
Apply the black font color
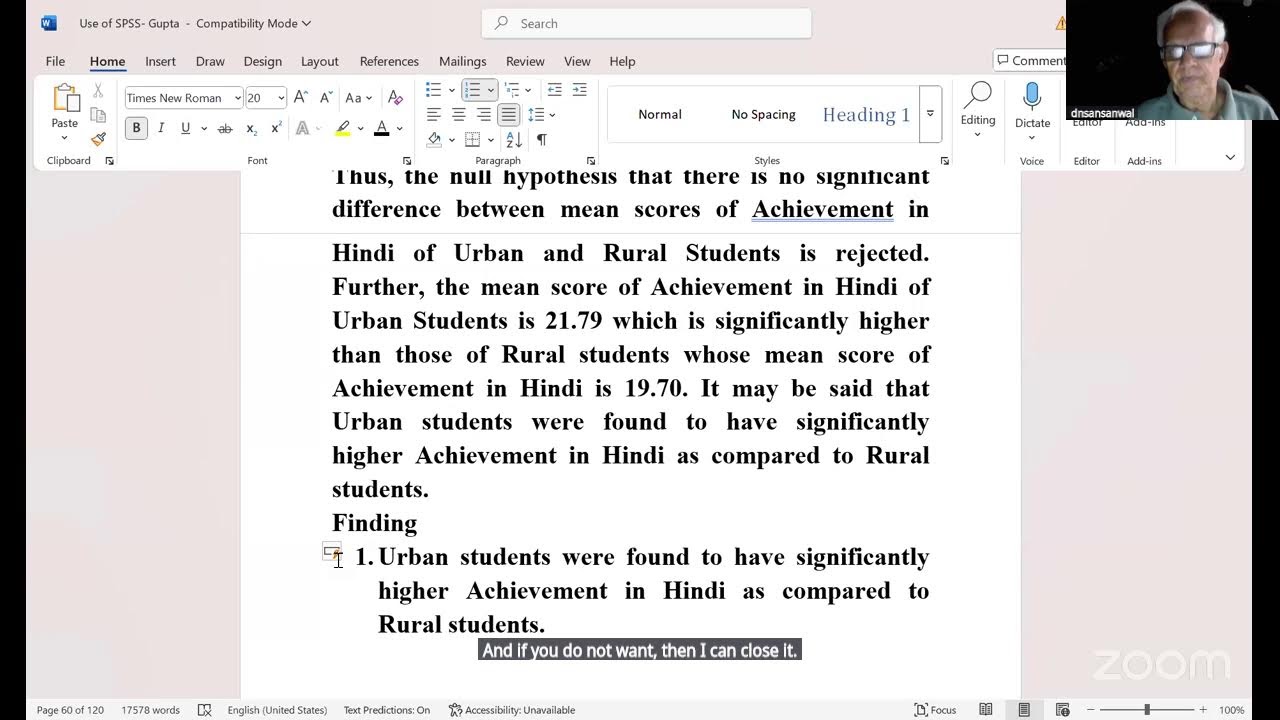(x=381, y=128)
